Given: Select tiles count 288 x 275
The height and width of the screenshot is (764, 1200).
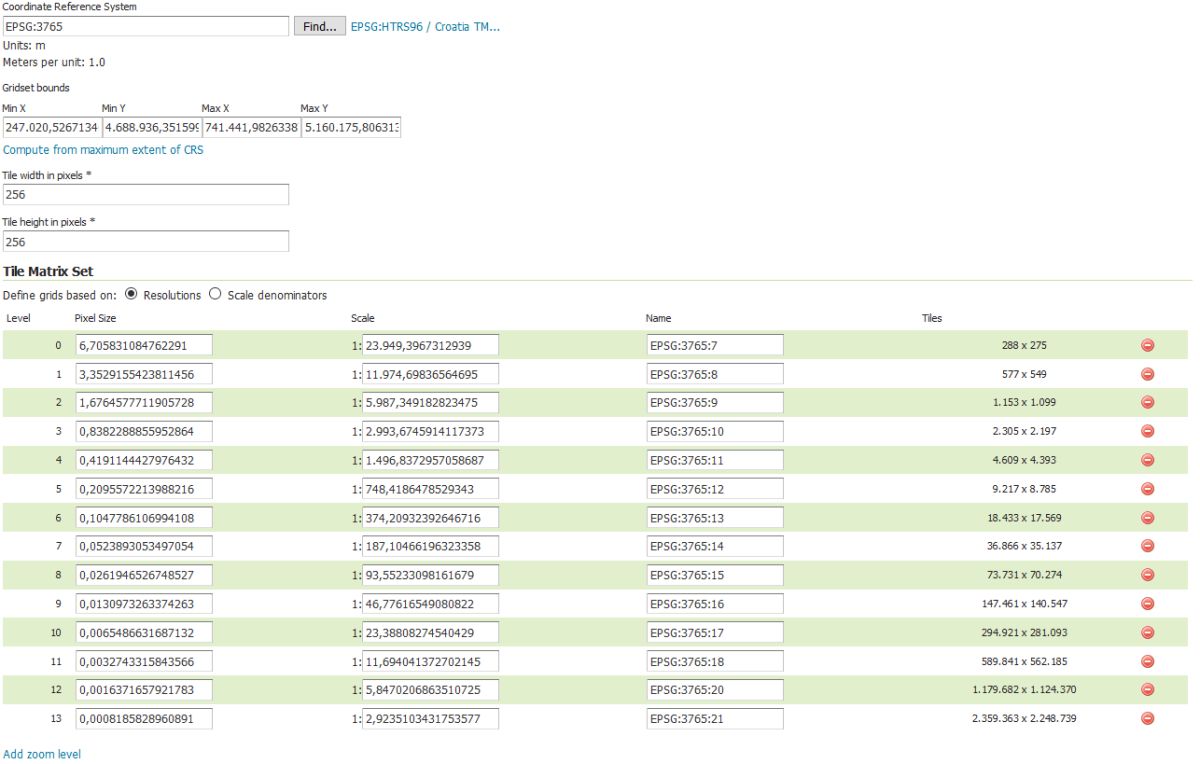Looking at the screenshot, I should [x=1024, y=345].
